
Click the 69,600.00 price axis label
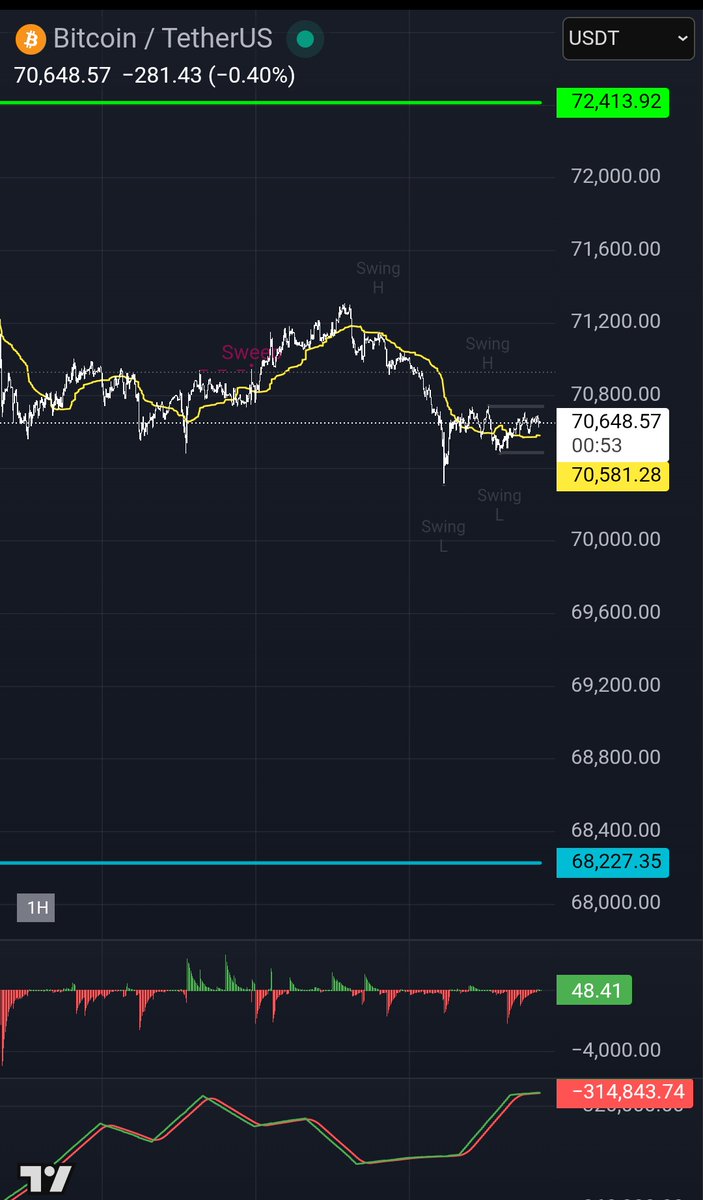[x=616, y=612]
